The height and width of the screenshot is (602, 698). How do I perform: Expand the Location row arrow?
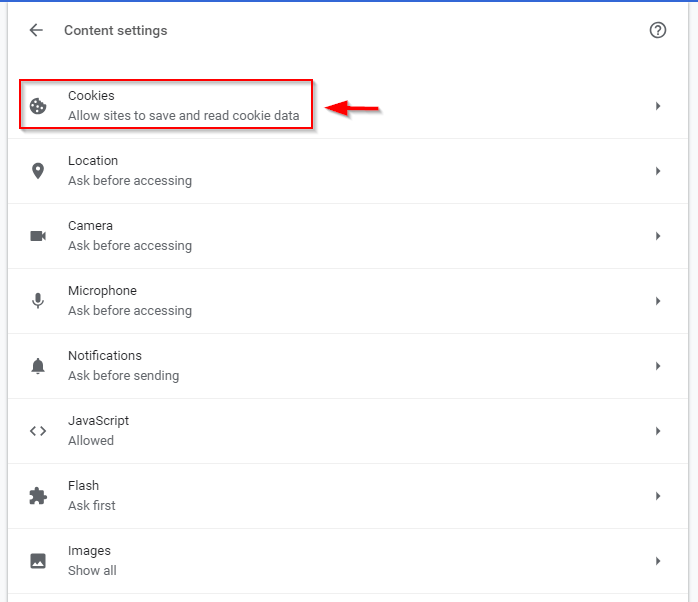[x=658, y=171]
